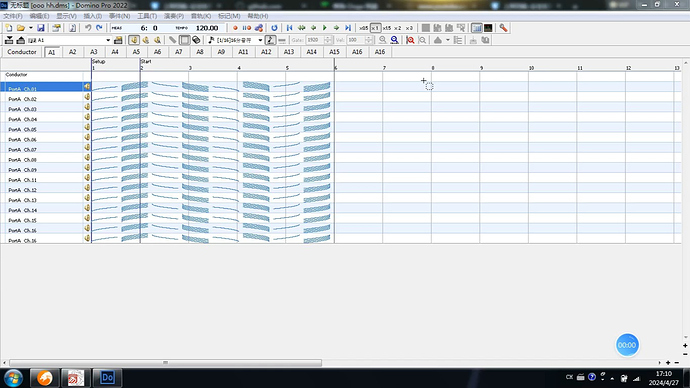Click the black monitor display icon
Viewport: 690px width, 388px height.
[x=488, y=28]
